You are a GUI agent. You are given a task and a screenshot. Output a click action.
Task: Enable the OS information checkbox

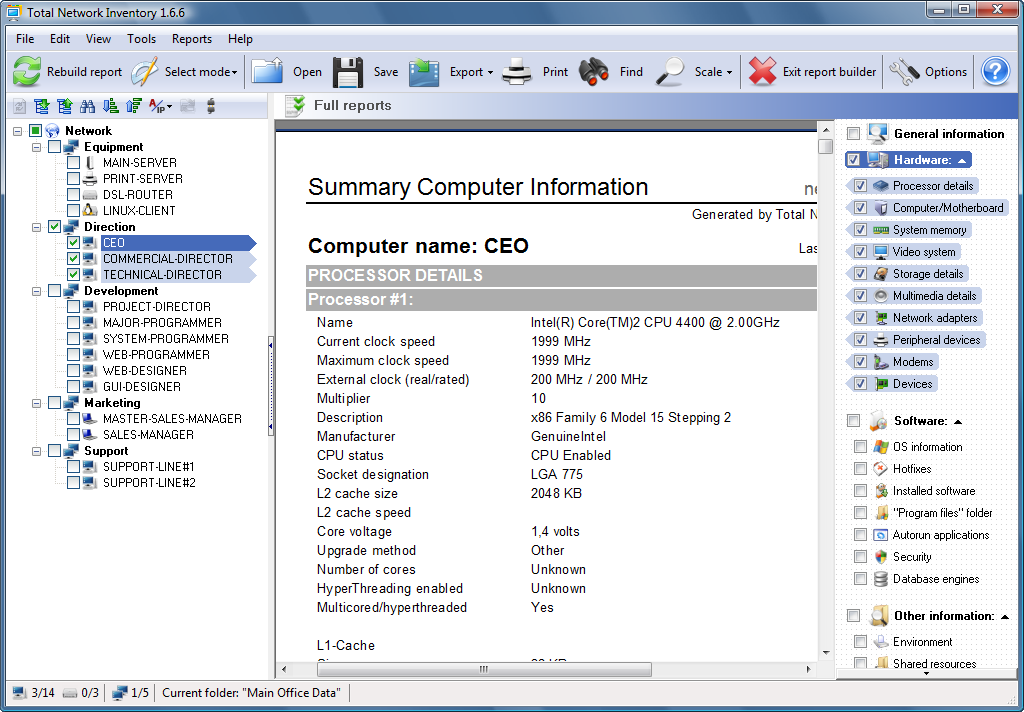[x=860, y=446]
